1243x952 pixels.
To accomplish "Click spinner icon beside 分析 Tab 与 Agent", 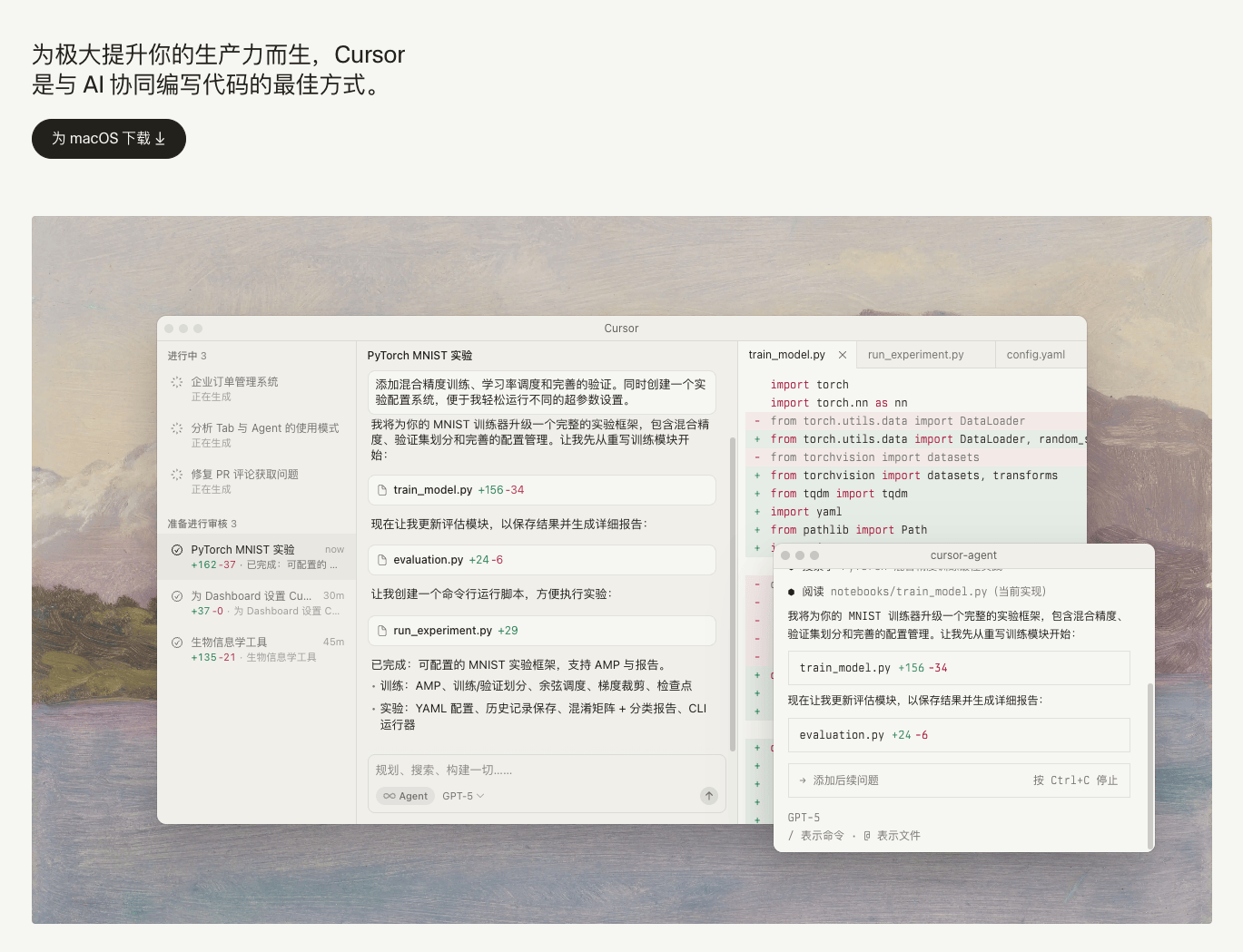I will coord(177,428).
